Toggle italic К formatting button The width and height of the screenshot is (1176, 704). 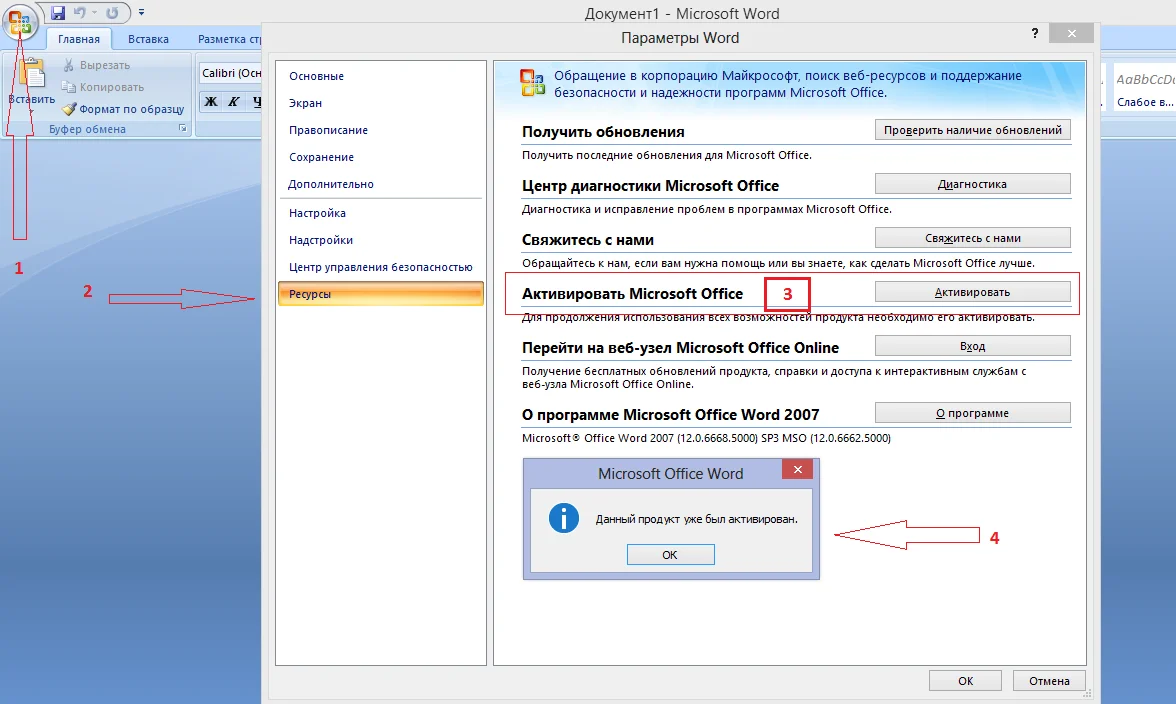[x=234, y=101]
